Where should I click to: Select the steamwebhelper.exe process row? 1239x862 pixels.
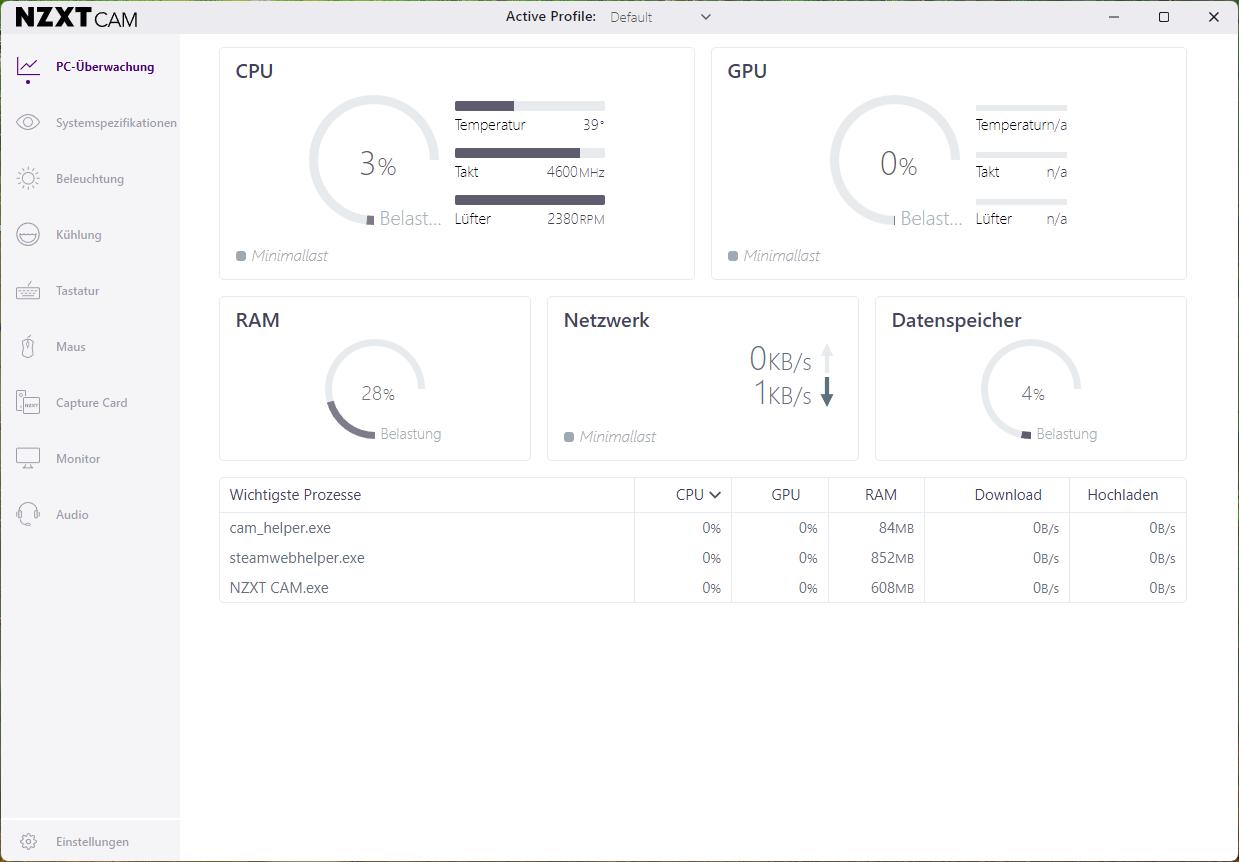point(297,558)
